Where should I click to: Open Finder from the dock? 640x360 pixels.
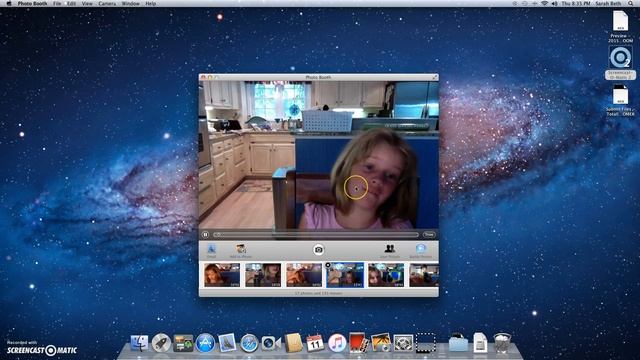(x=139, y=343)
